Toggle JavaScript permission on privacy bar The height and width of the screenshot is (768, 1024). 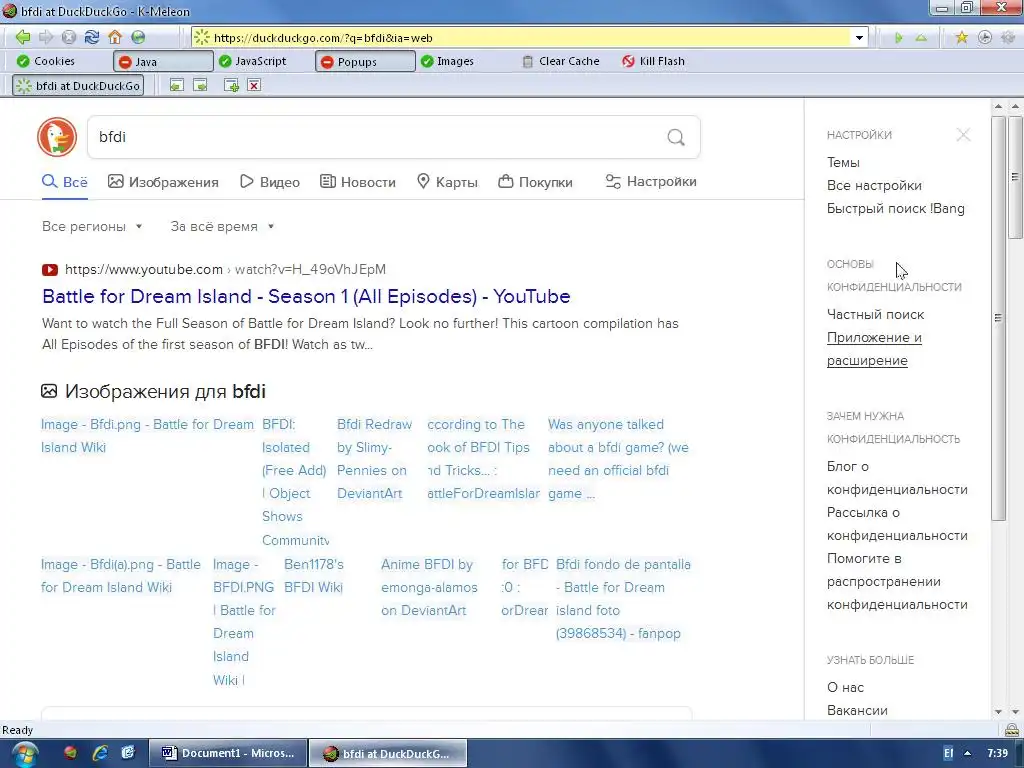point(253,61)
